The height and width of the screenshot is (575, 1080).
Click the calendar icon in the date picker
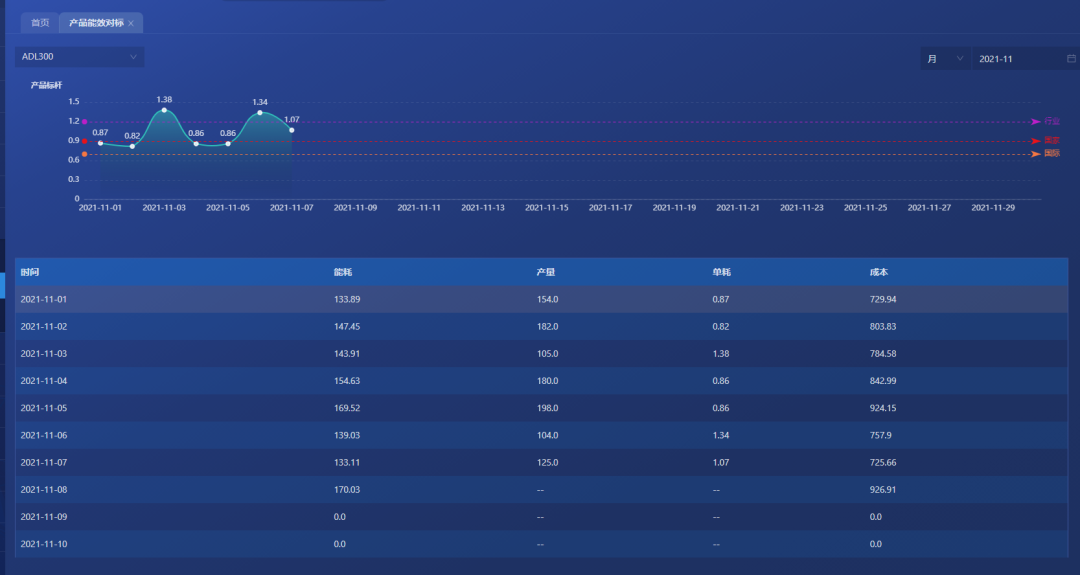(1071, 59)
